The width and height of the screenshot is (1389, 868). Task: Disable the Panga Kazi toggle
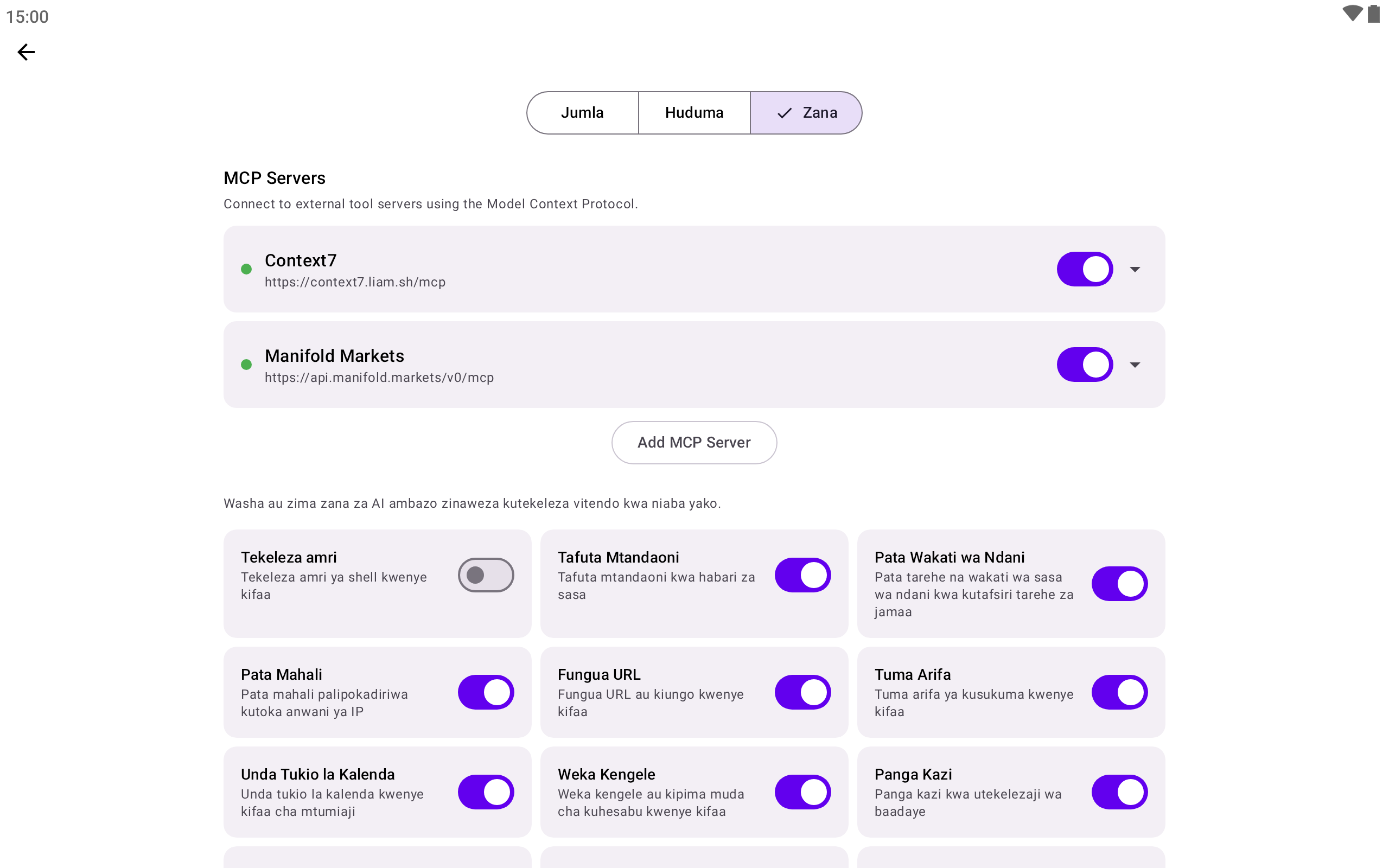coord(1119,792)
